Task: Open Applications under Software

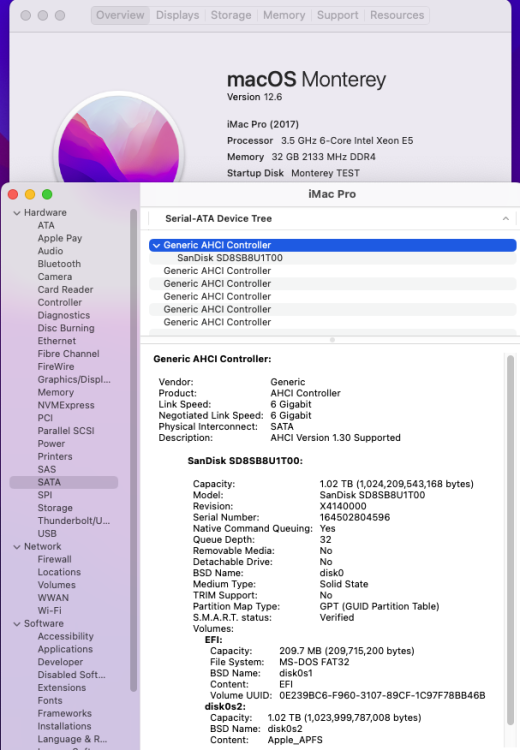Action: coord(65,650)
